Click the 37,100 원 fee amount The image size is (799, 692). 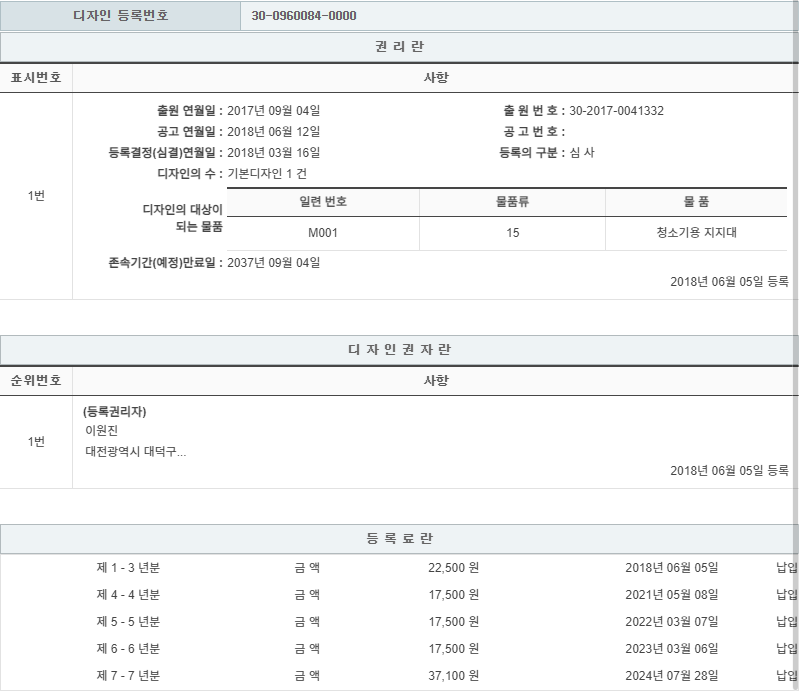click(453, 675)
